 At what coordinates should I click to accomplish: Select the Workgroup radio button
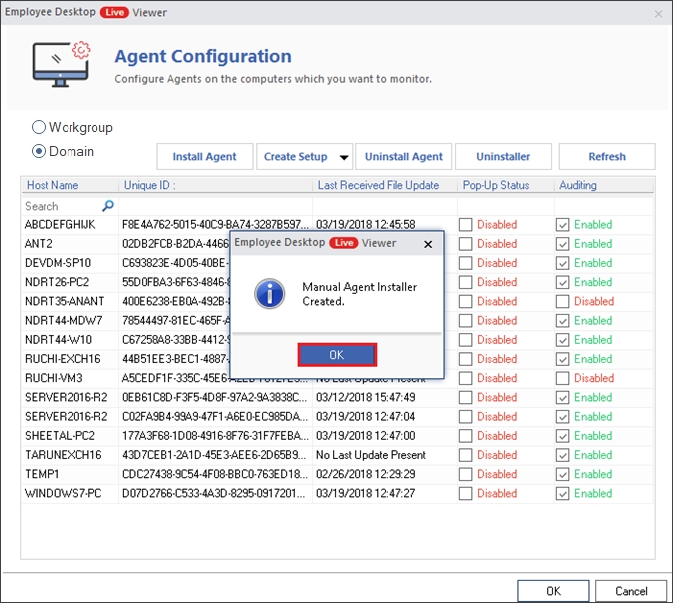click(40, 128)
